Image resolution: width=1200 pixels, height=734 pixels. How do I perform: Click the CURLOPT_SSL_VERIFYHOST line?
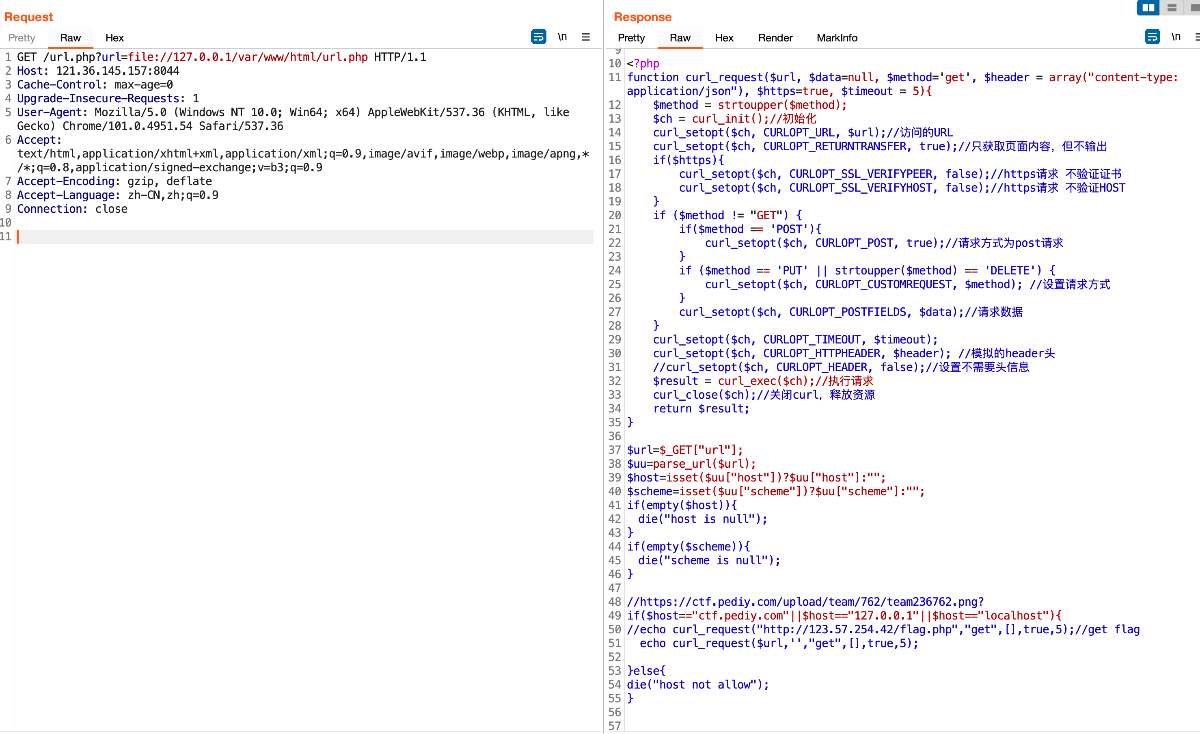pyautogui.click(x=902, y=188)
